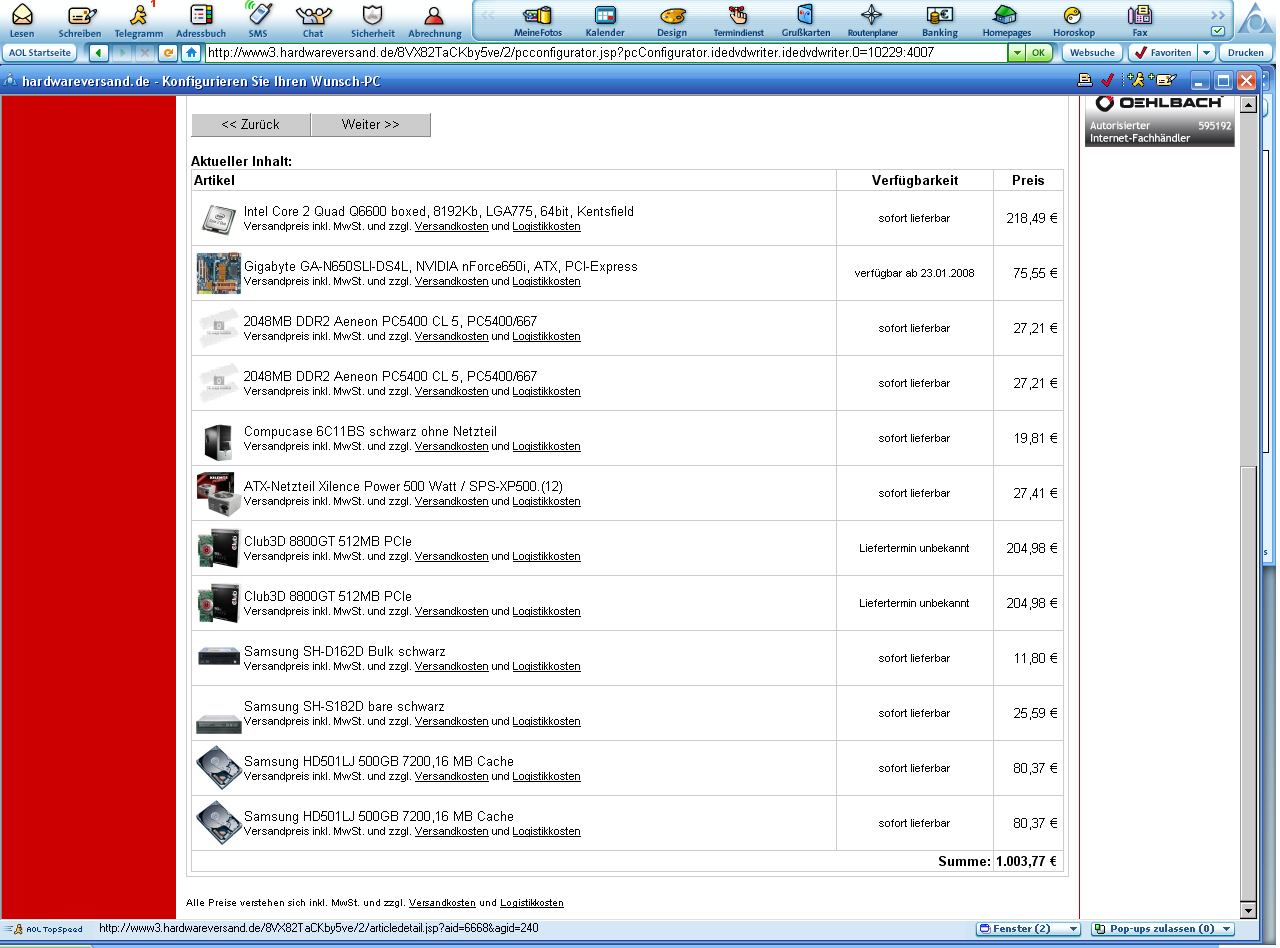This screenshot has height=948, width=1280.
Task: Open Telegramm messenger icon
Action: [139, 15]
